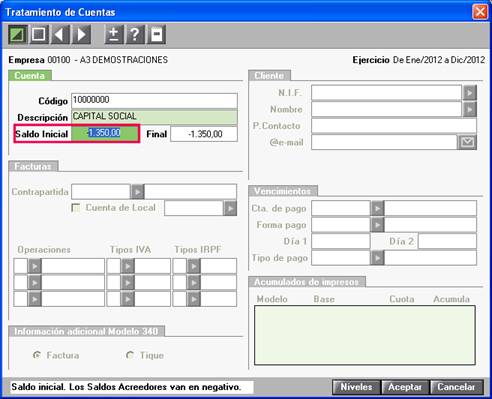Click the plus/minus toolbar icon
Image resolution: width=492 pixels, height=399 pixels.
coord(114,34)
